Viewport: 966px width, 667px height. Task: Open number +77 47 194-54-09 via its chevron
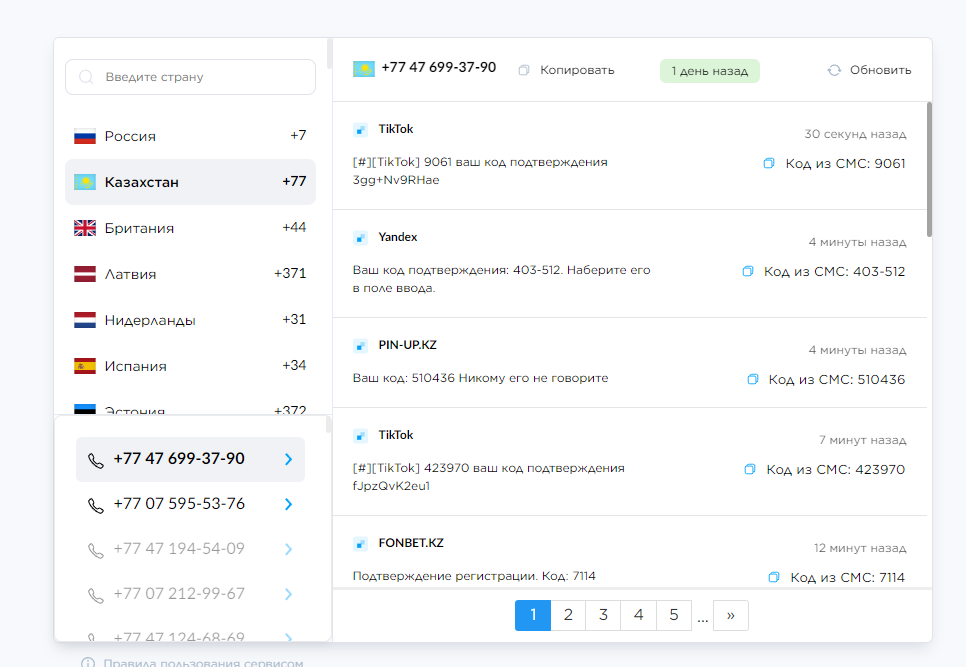pyautogui.click(x=288, y=549)
